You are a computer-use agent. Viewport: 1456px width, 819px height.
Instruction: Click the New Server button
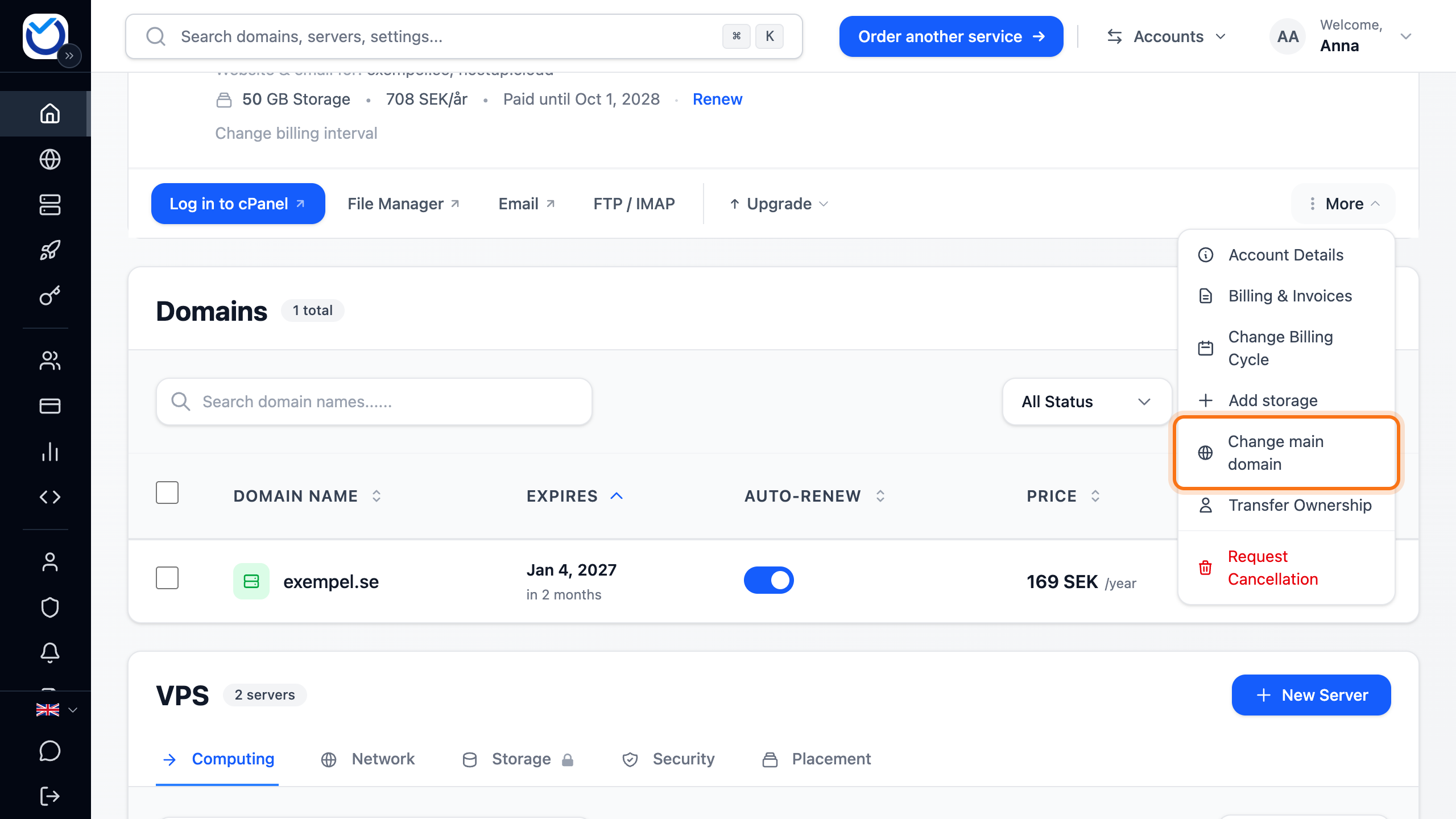coord(1312,695)
